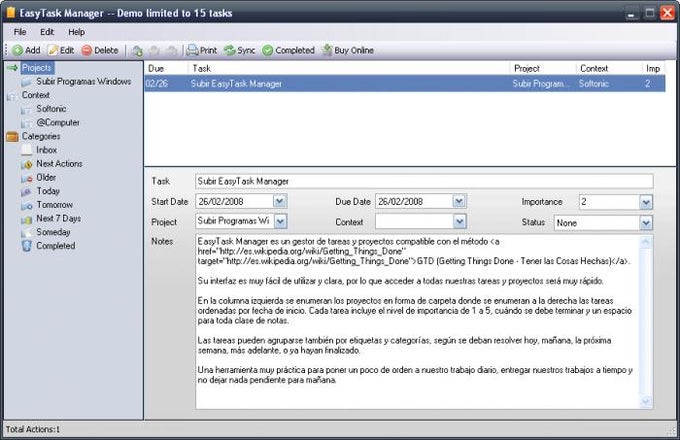Click the Buy Online toolbar button
This screenshot has height=440, width=680.
pyautogui.click(x=348, y=50)
